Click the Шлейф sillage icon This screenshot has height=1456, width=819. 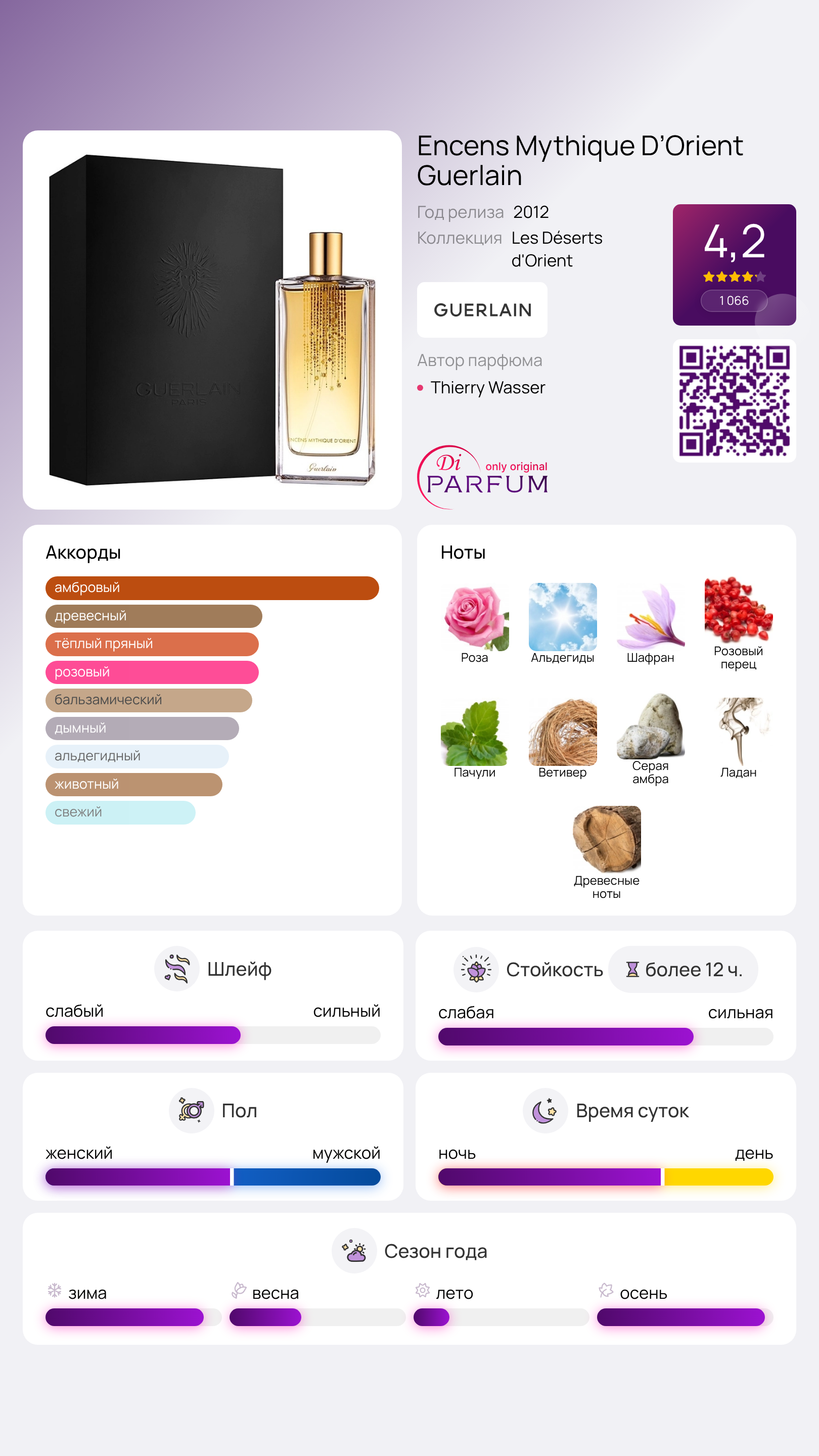tap(176, 969)
